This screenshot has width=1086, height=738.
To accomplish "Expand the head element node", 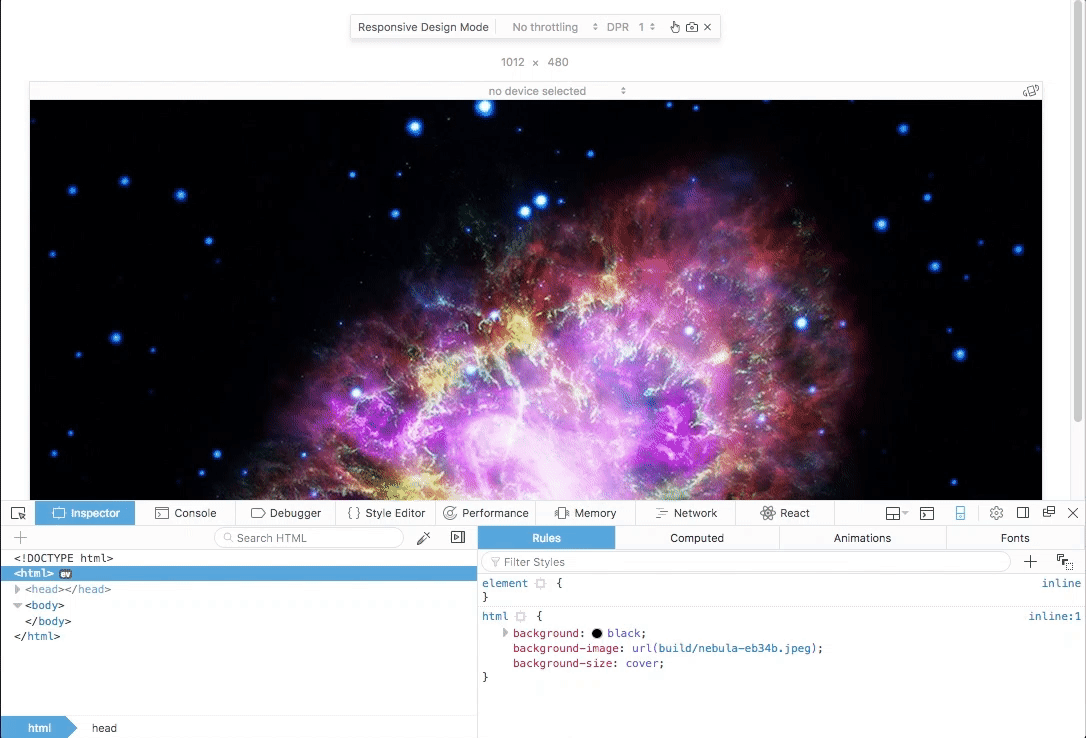I will tap(17, 589).
